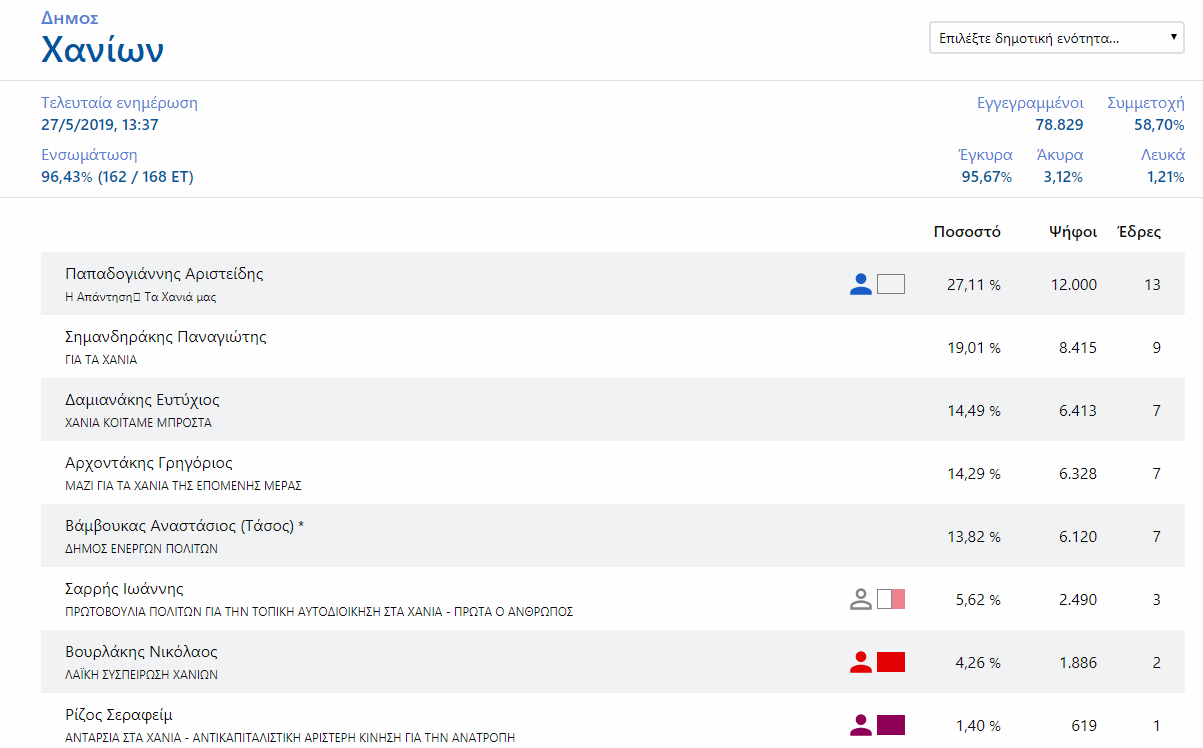Click the registered voters value 78.829
This screenshot has width=1203, height=748.
point(1059,125)
